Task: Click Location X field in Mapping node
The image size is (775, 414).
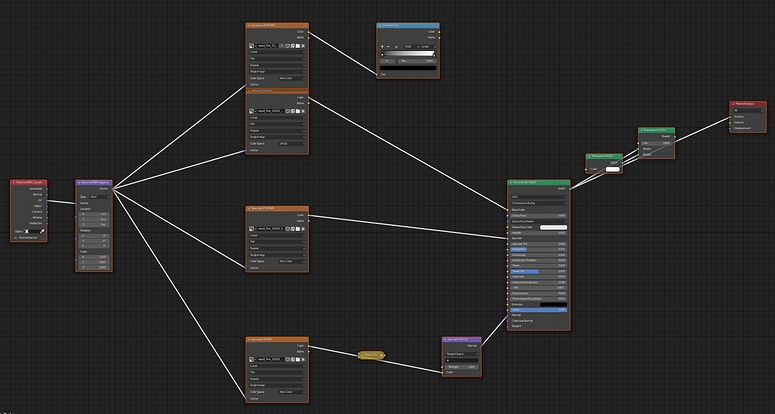Action: click(x=94, y=214)
